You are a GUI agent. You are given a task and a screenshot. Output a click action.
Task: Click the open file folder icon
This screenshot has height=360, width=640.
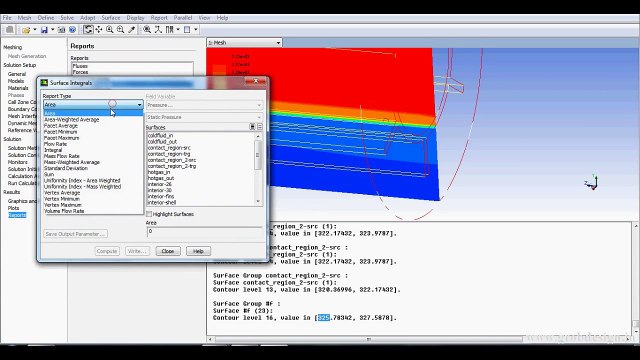click(x=26, y=30)
